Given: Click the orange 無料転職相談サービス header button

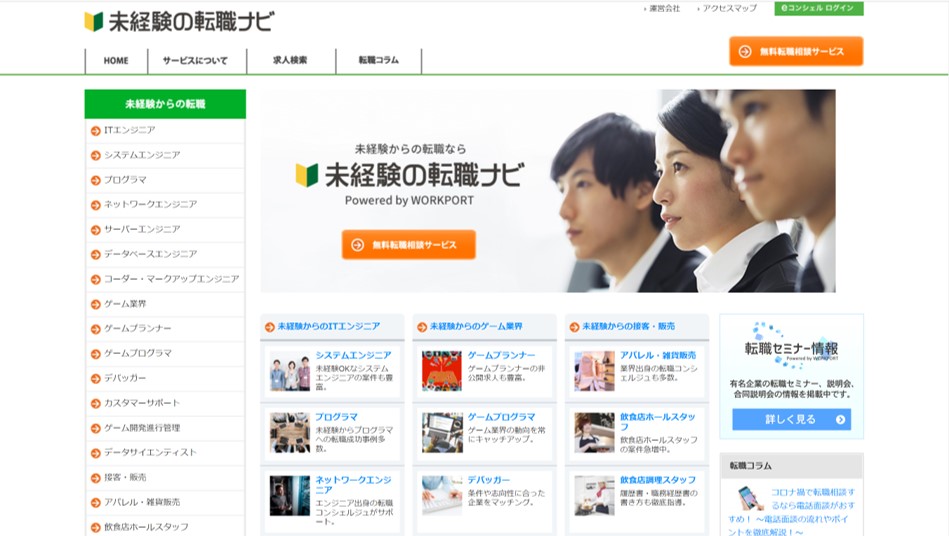Looking at the screenshot, I should (x=796, y=51).
